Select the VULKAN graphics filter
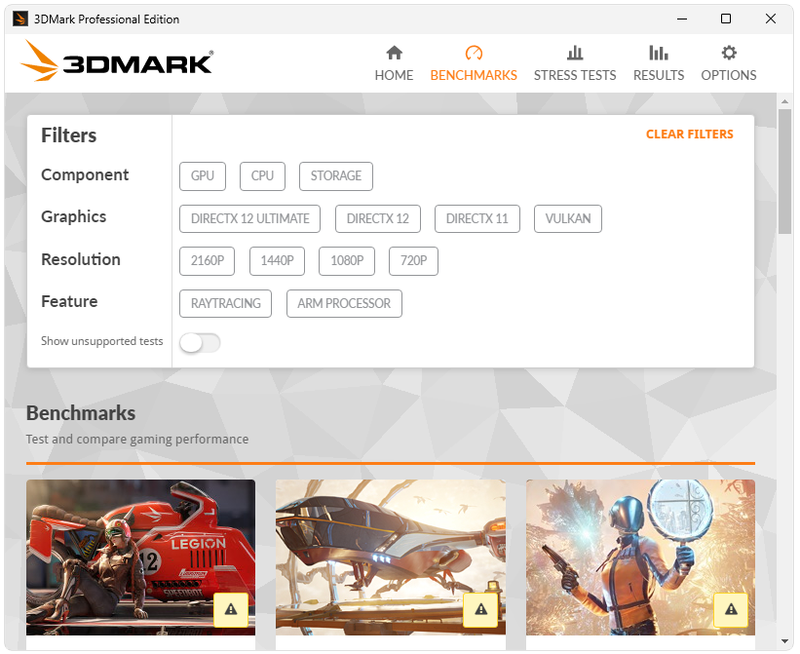 tap(568, 219)
